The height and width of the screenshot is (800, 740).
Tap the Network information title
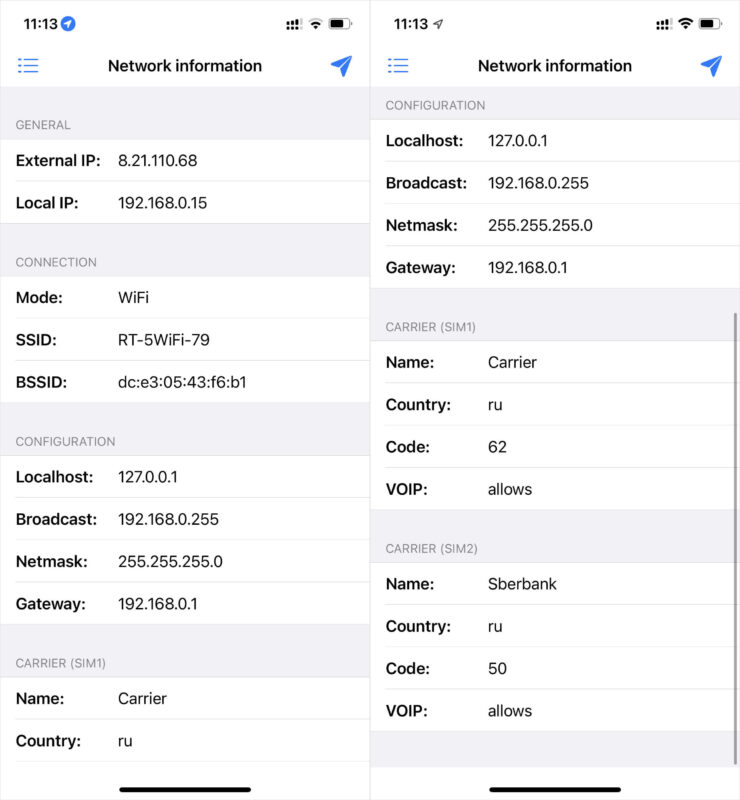tap(184, 65)
